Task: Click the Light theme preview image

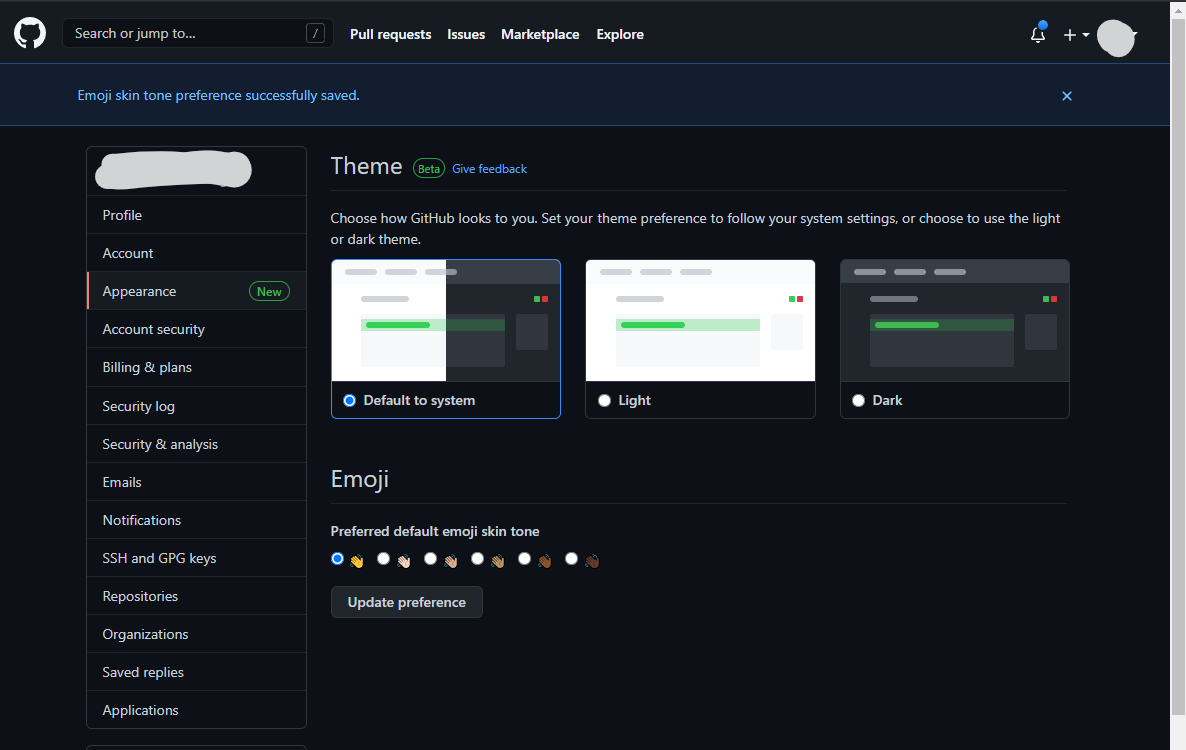Action: [x=700, y=321]
